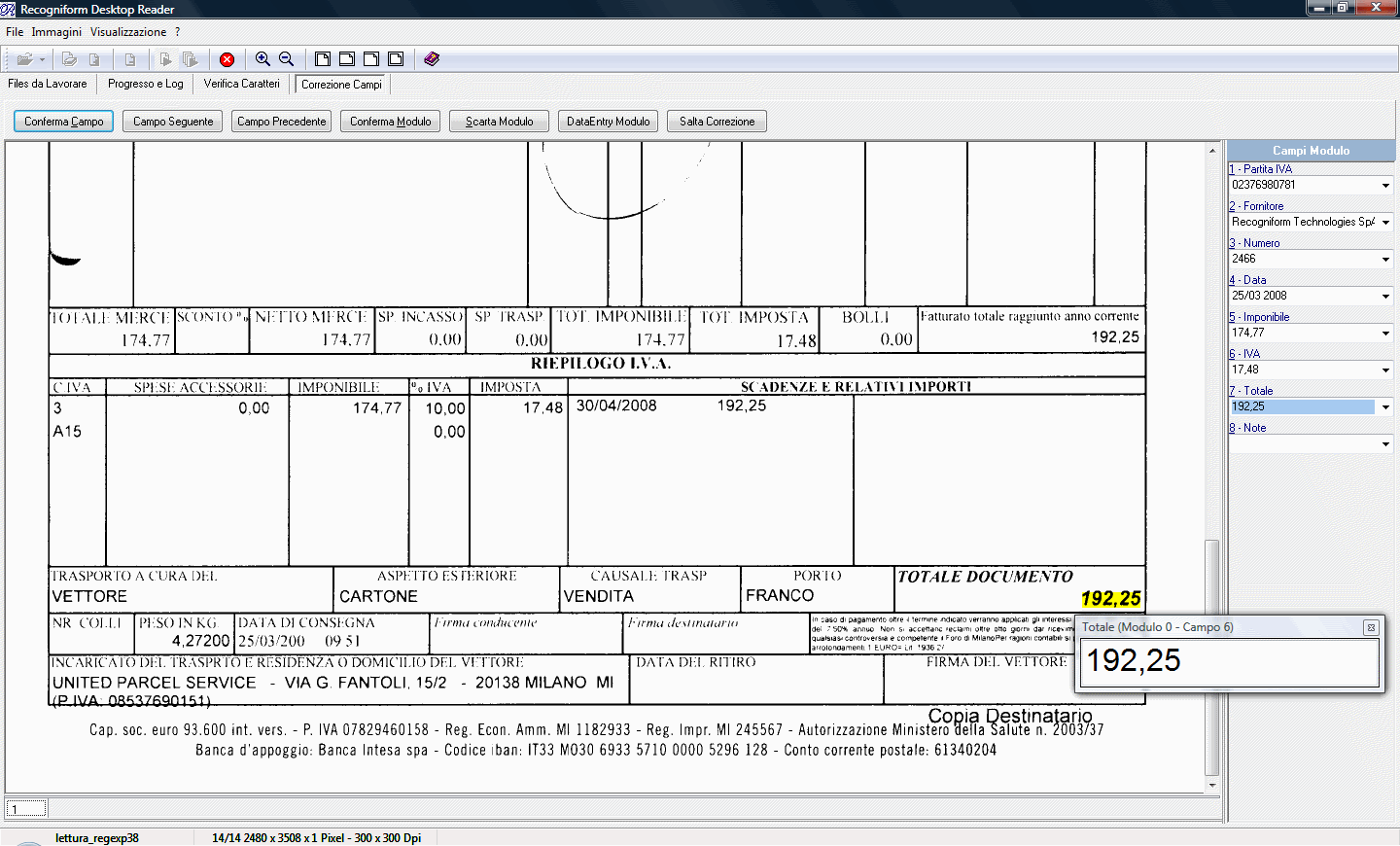Click the '7 - Totale' field label
Screen dimensions: 1400x846
click(x=1250, y=391)
